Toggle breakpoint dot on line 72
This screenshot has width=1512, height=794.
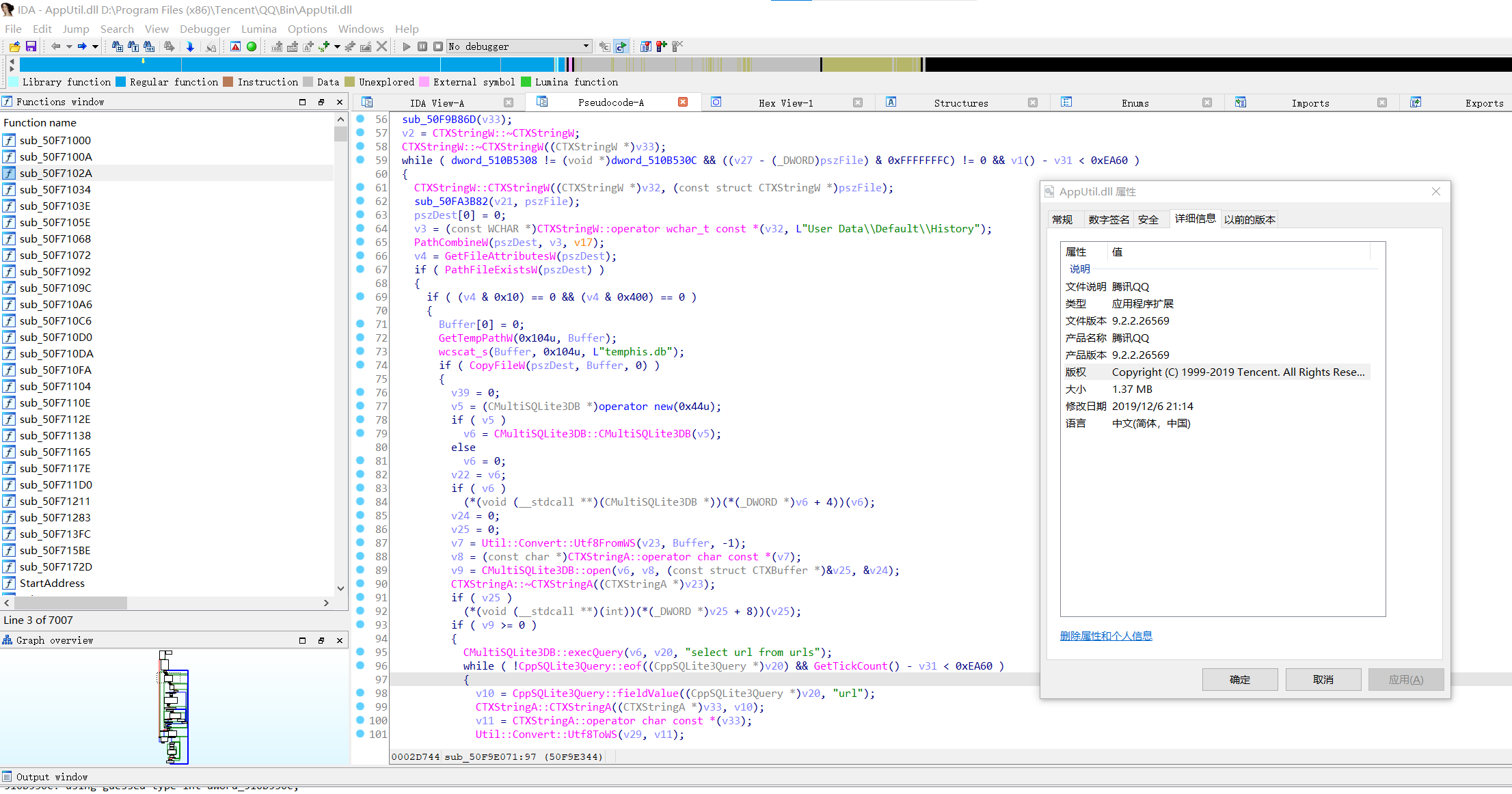[x=360, y=338]
